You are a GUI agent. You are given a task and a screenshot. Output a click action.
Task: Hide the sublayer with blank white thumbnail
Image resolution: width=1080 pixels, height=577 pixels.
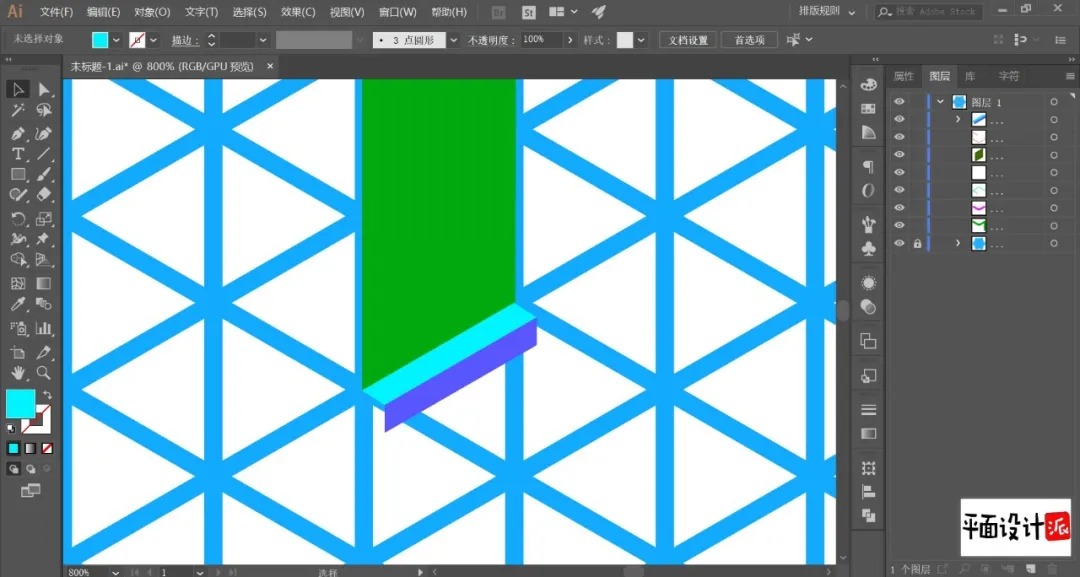click(899, 172)
